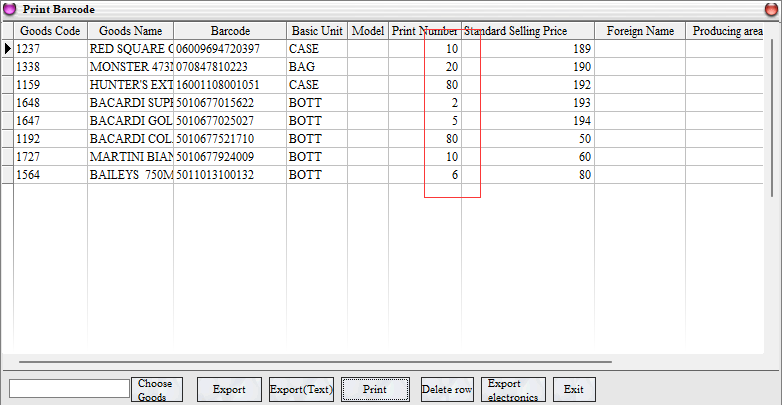The height and width of the screenshot is (405, 782).
Task: Click the Export electronics button
Action: 513,389
